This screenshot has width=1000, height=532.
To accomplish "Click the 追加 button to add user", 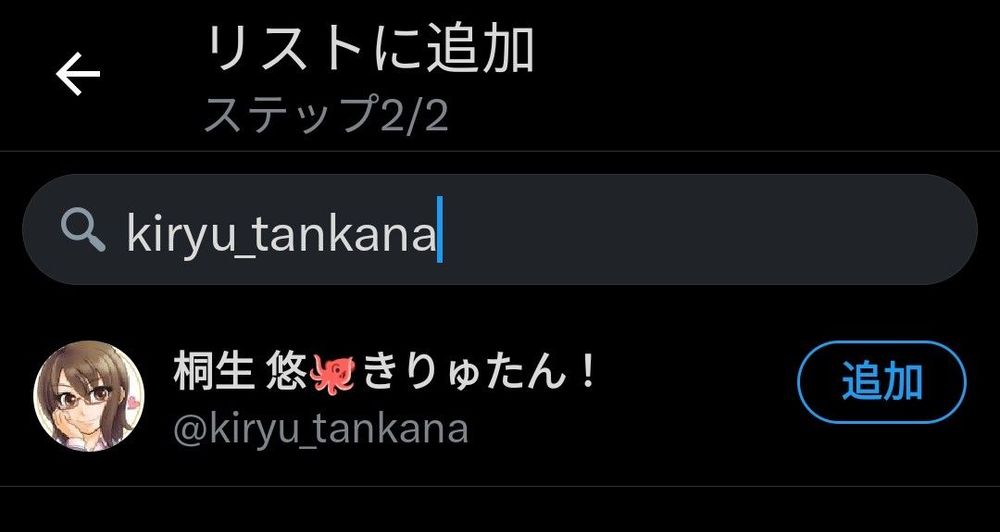I will point(881,382).
